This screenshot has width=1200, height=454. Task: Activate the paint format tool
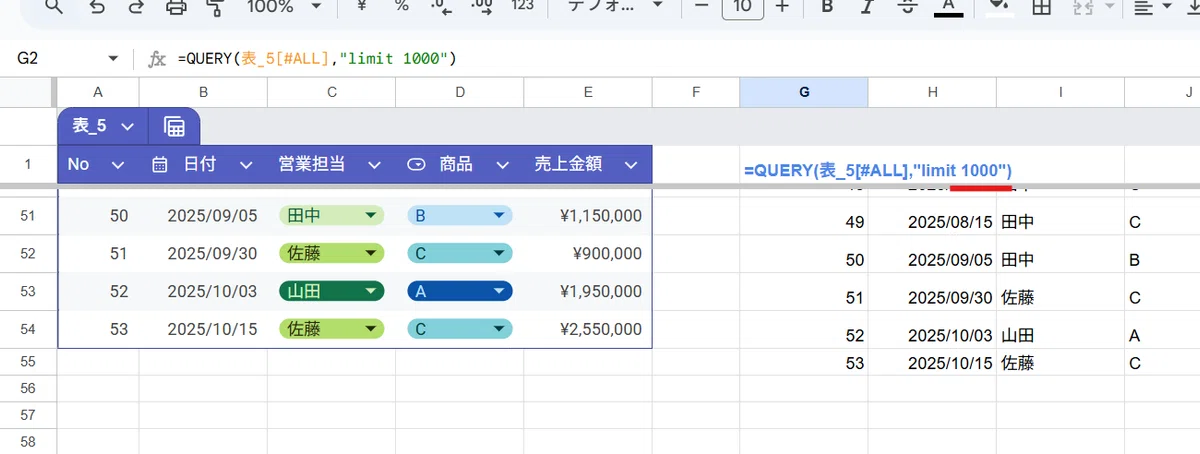tap(214, 6)
